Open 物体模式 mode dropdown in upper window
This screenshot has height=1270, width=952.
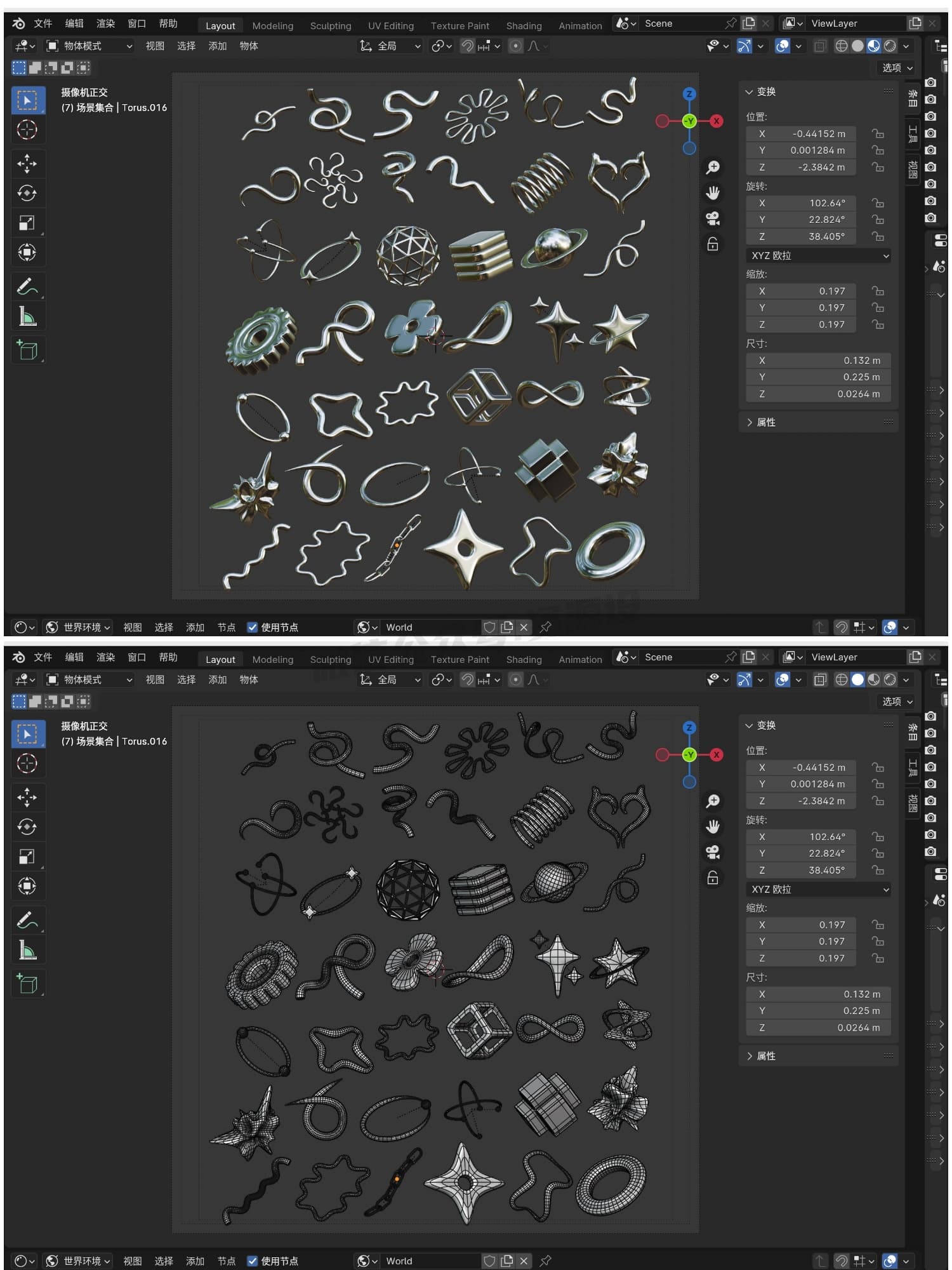[90, 46]
